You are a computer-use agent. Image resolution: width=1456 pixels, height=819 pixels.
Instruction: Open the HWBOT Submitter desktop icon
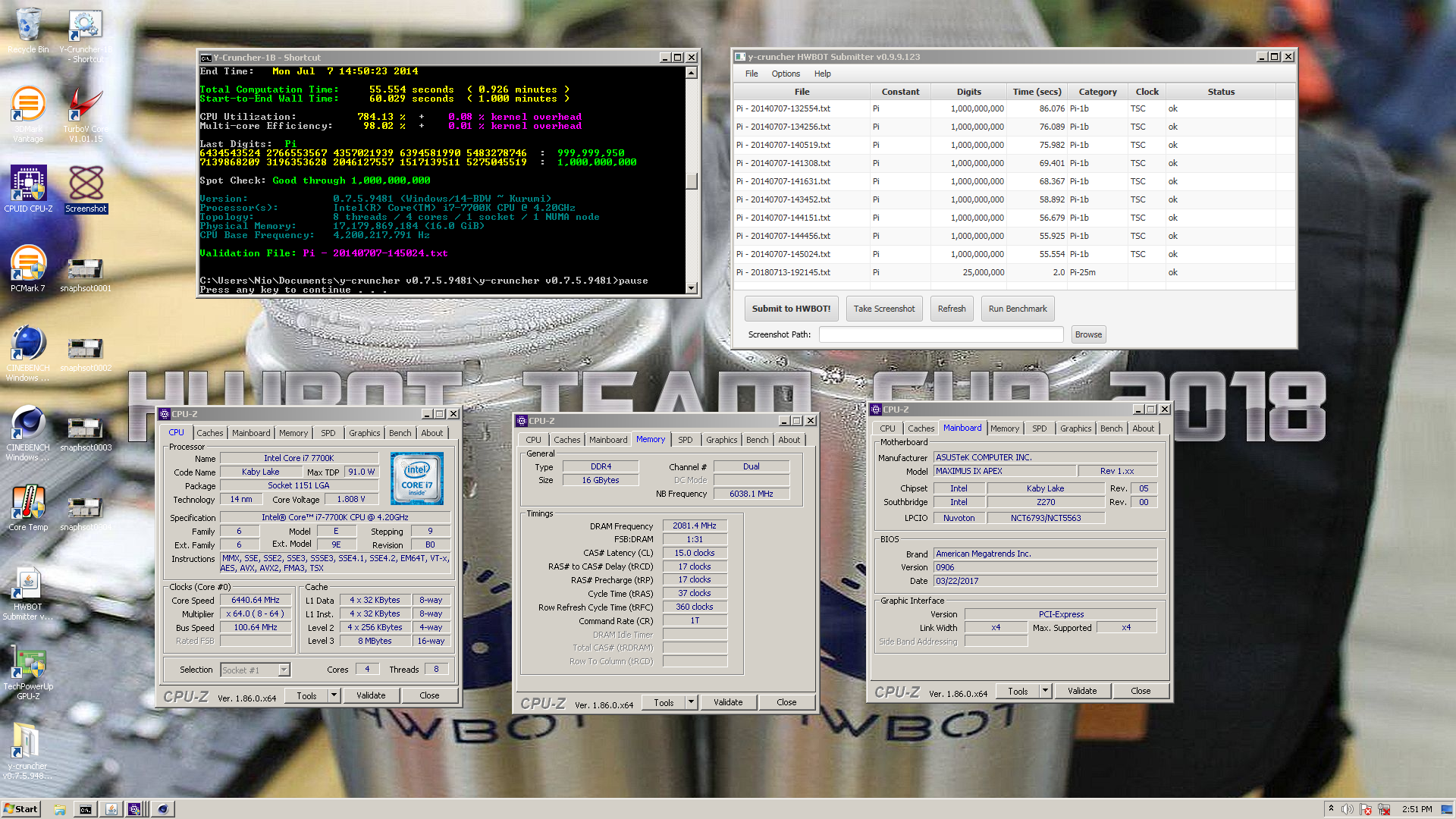(x=28, y=593)
